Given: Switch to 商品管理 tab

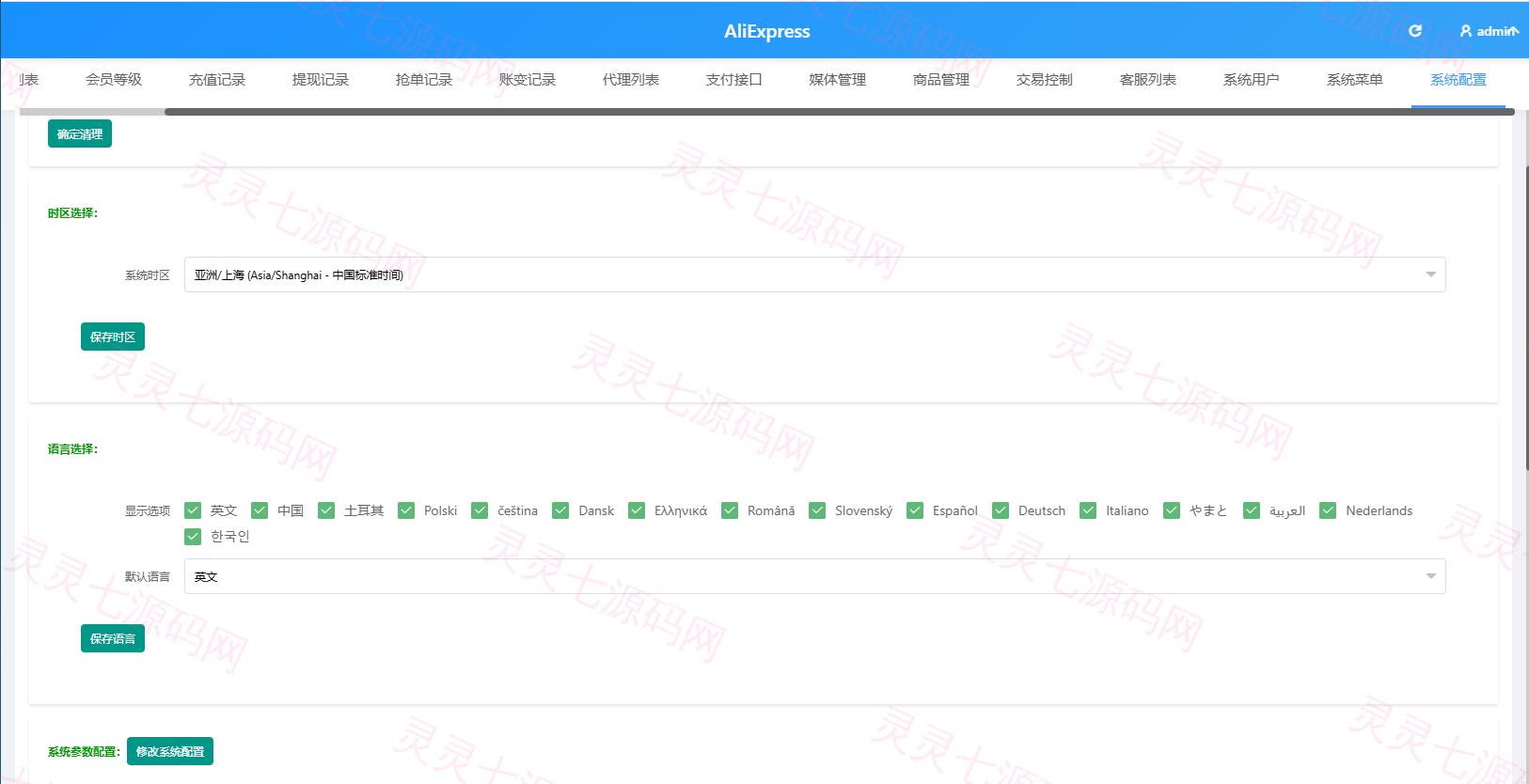Looking at the screenshot, I should [x=941, y=80].
